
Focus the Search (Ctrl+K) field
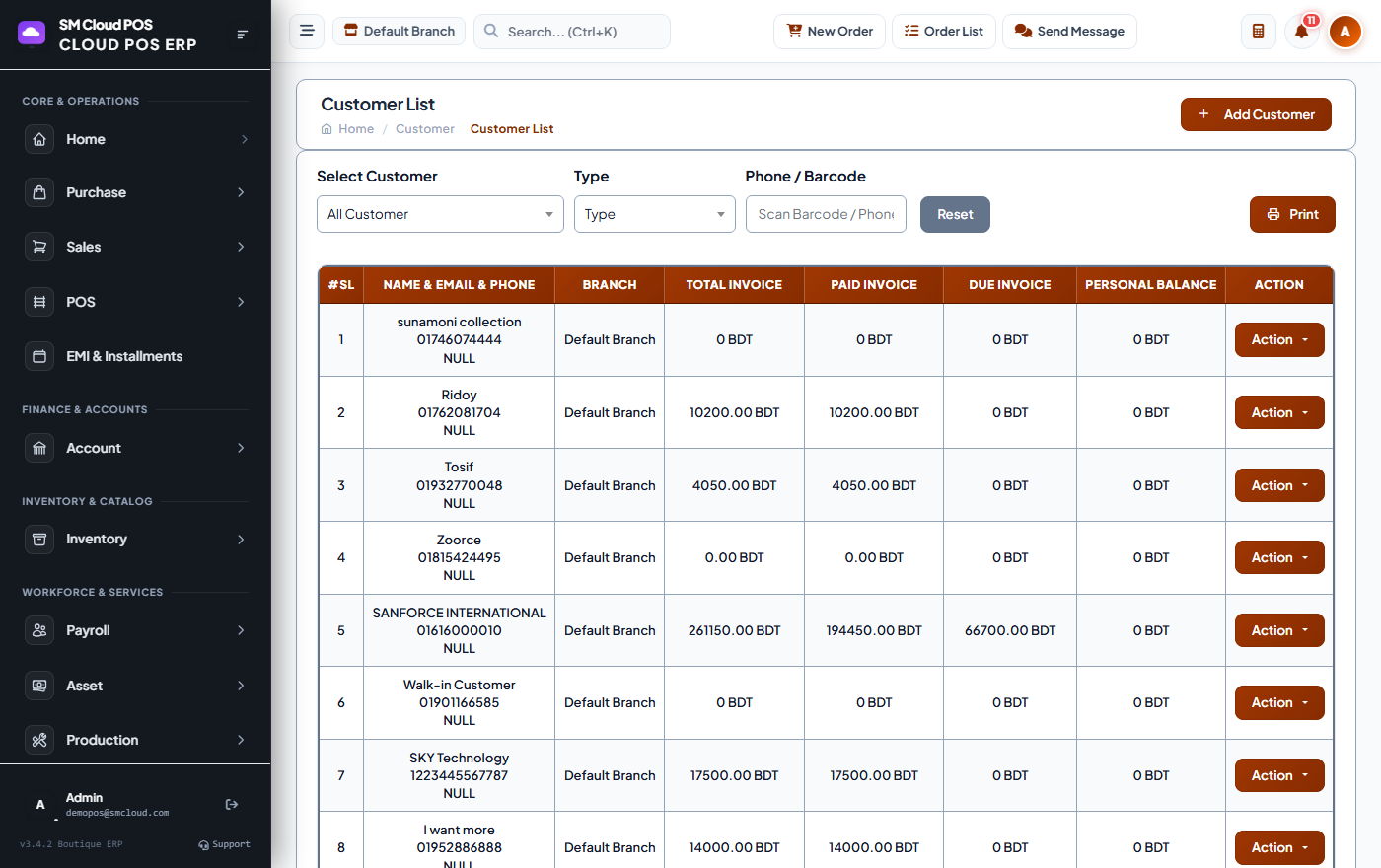click(572, 32)
